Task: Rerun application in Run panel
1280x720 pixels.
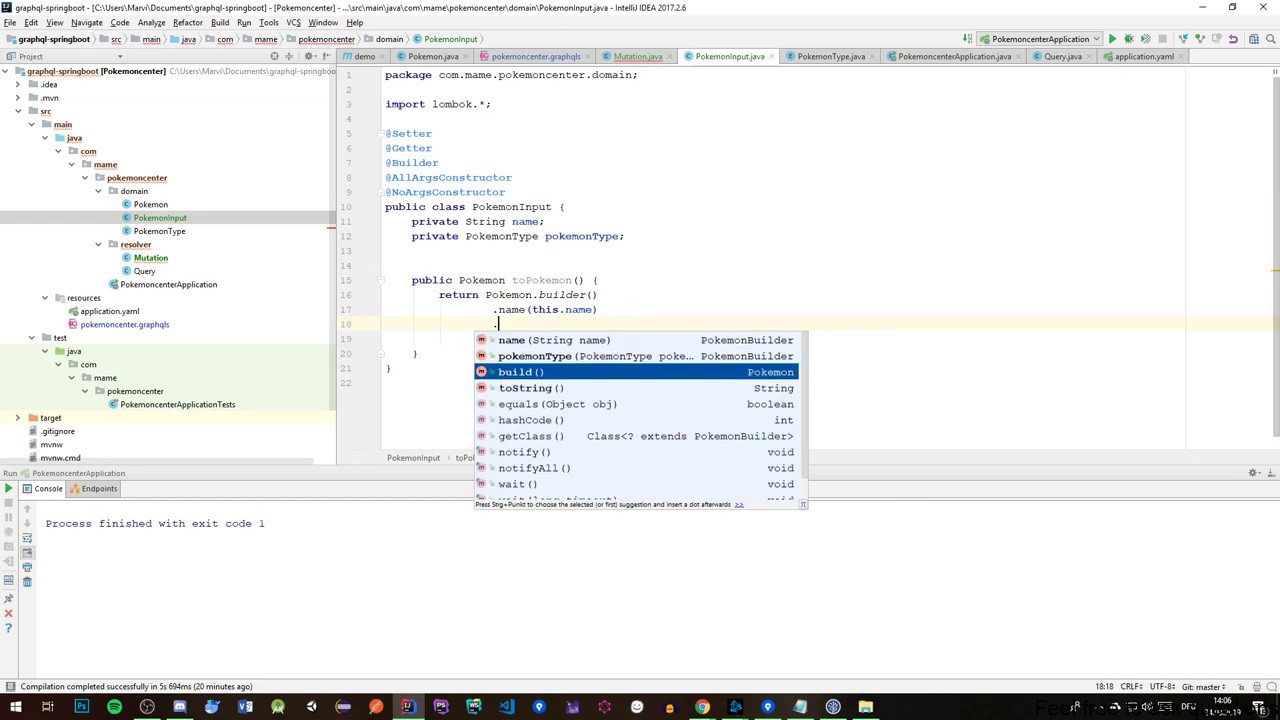Action: click(8, 489)
